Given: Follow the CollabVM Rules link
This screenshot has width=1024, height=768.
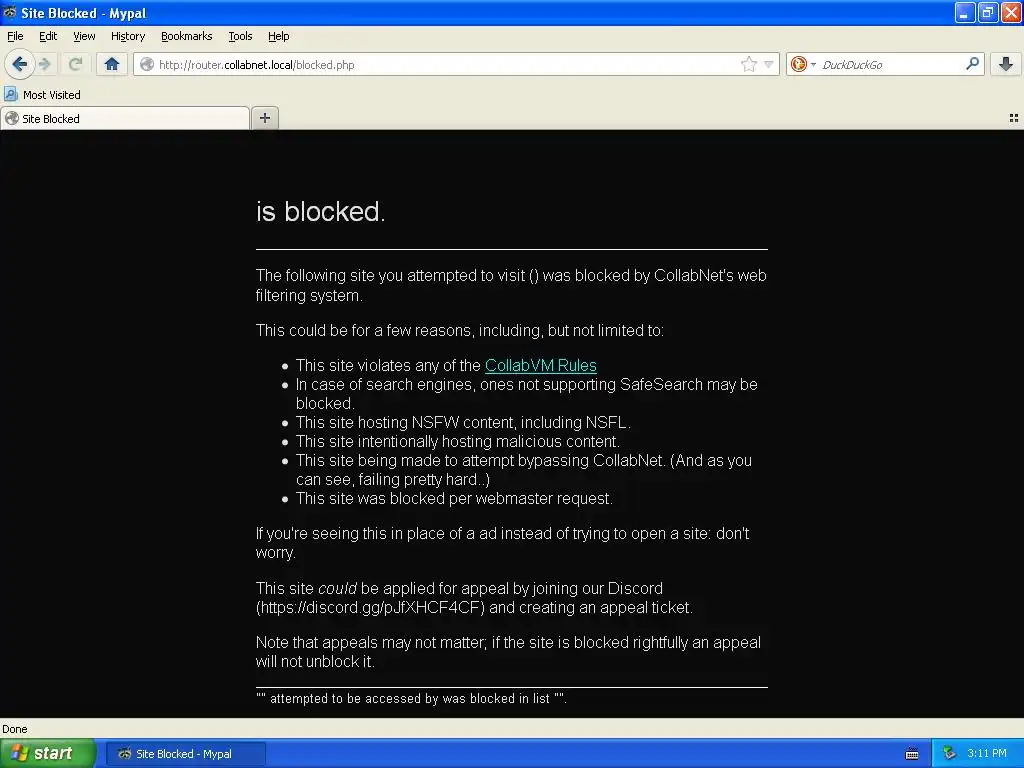Looking at the screenshot, I should click(x=541, y=365).
